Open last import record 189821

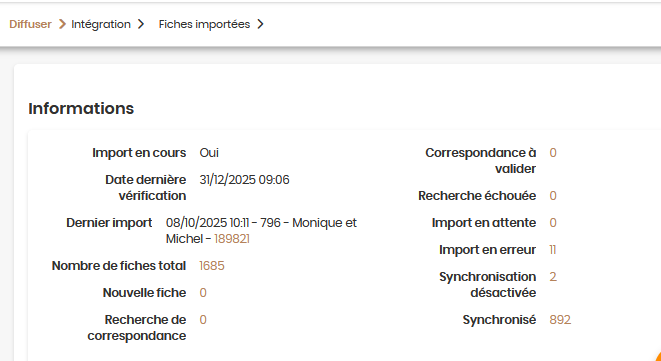[x=232, y=239]
